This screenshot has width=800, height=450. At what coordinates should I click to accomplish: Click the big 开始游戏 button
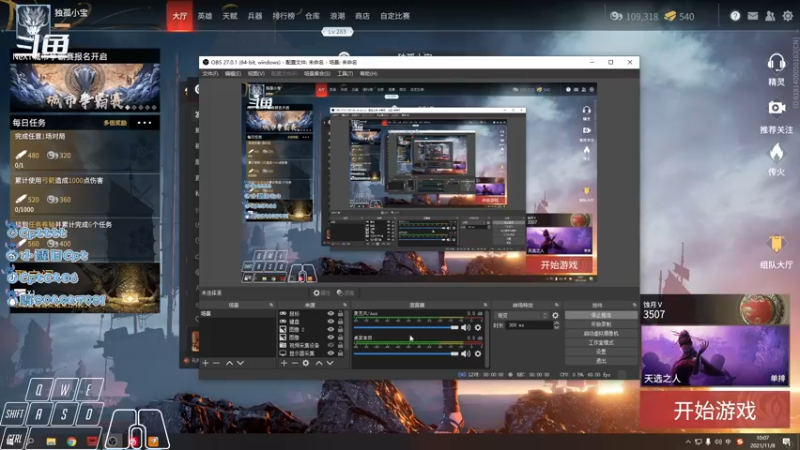(x=714, y=410)
